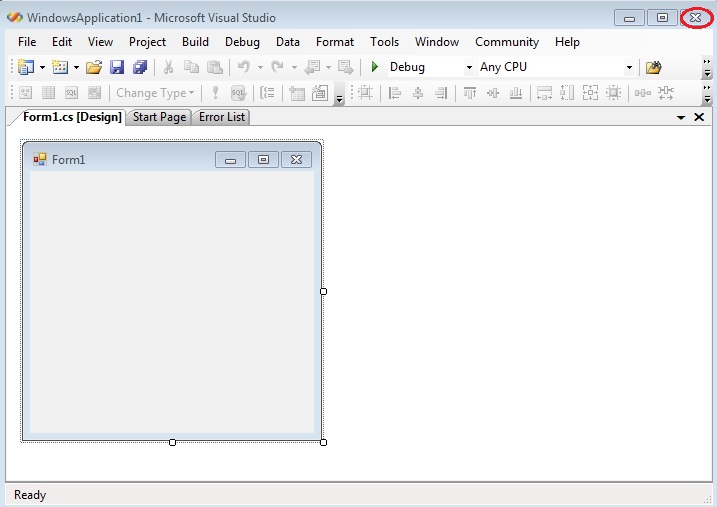Open the Navigate Backward dropdown arrow
The image size is (717, 507).
(328, 68)
